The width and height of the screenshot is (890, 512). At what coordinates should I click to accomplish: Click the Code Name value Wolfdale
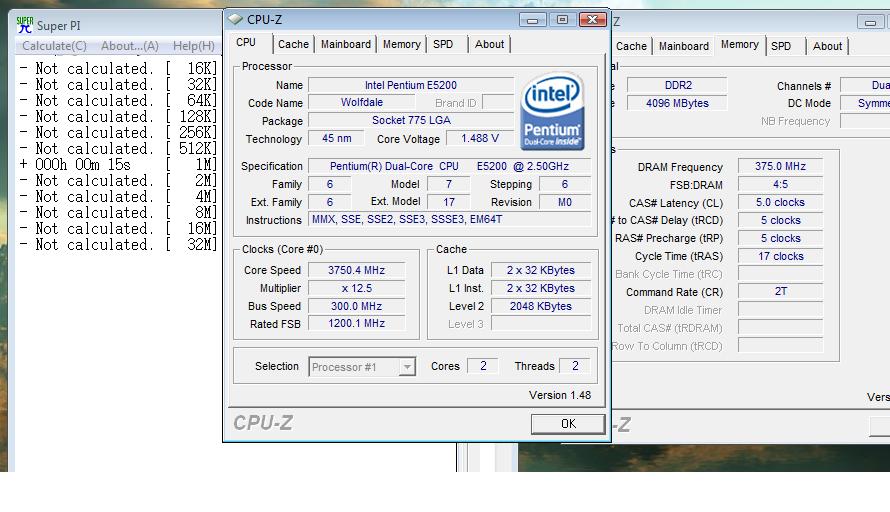(x=362, y=103)
